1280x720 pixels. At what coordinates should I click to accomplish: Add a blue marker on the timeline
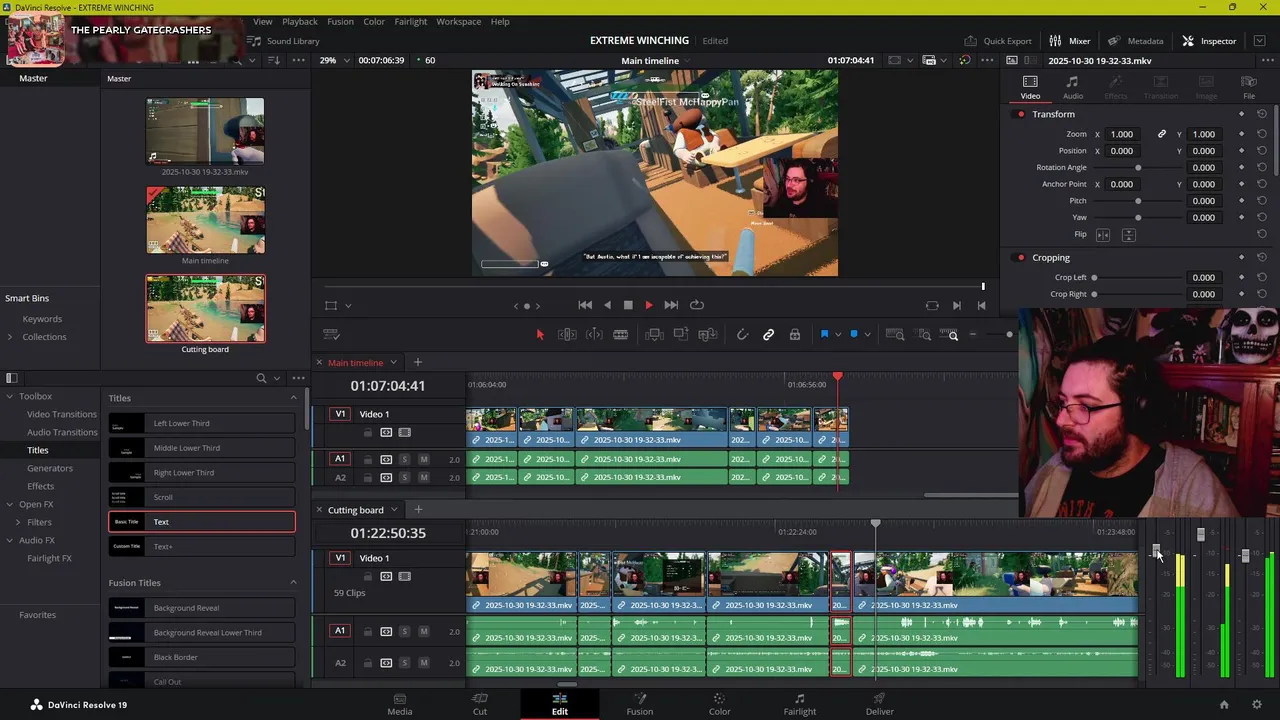pos(854,335)
